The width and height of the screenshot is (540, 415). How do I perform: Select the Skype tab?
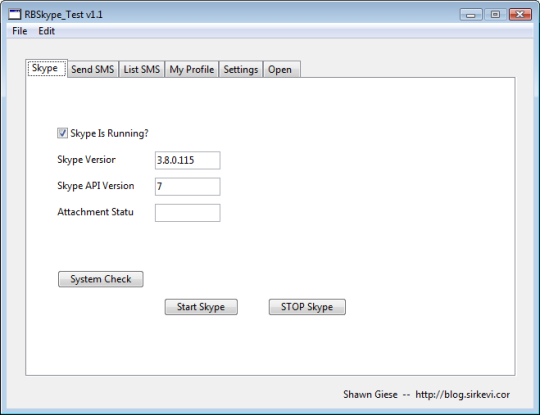click(46, 68)
